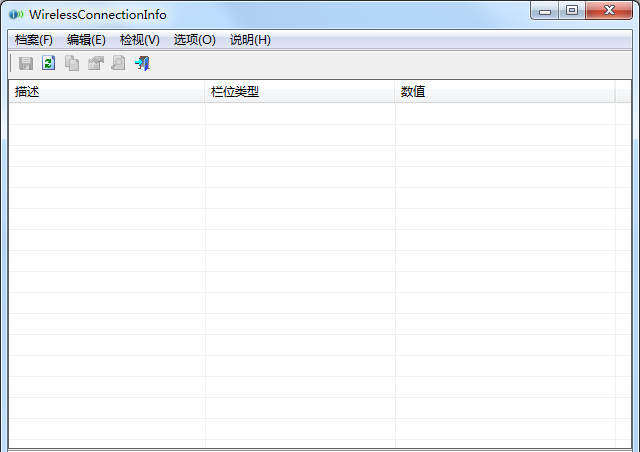Sort by the 描述 column header
640x452 pixels.
pyautogui.click(x=107, y=91)
